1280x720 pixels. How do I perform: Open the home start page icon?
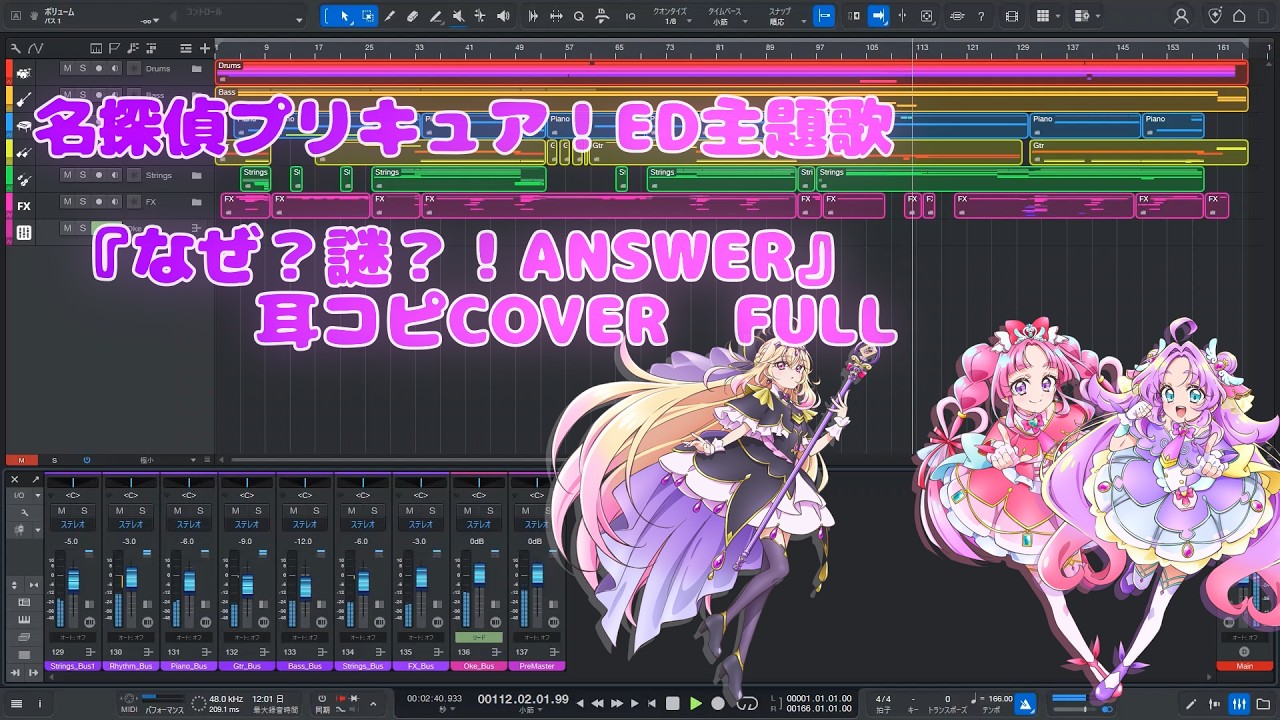[1240, 16]
